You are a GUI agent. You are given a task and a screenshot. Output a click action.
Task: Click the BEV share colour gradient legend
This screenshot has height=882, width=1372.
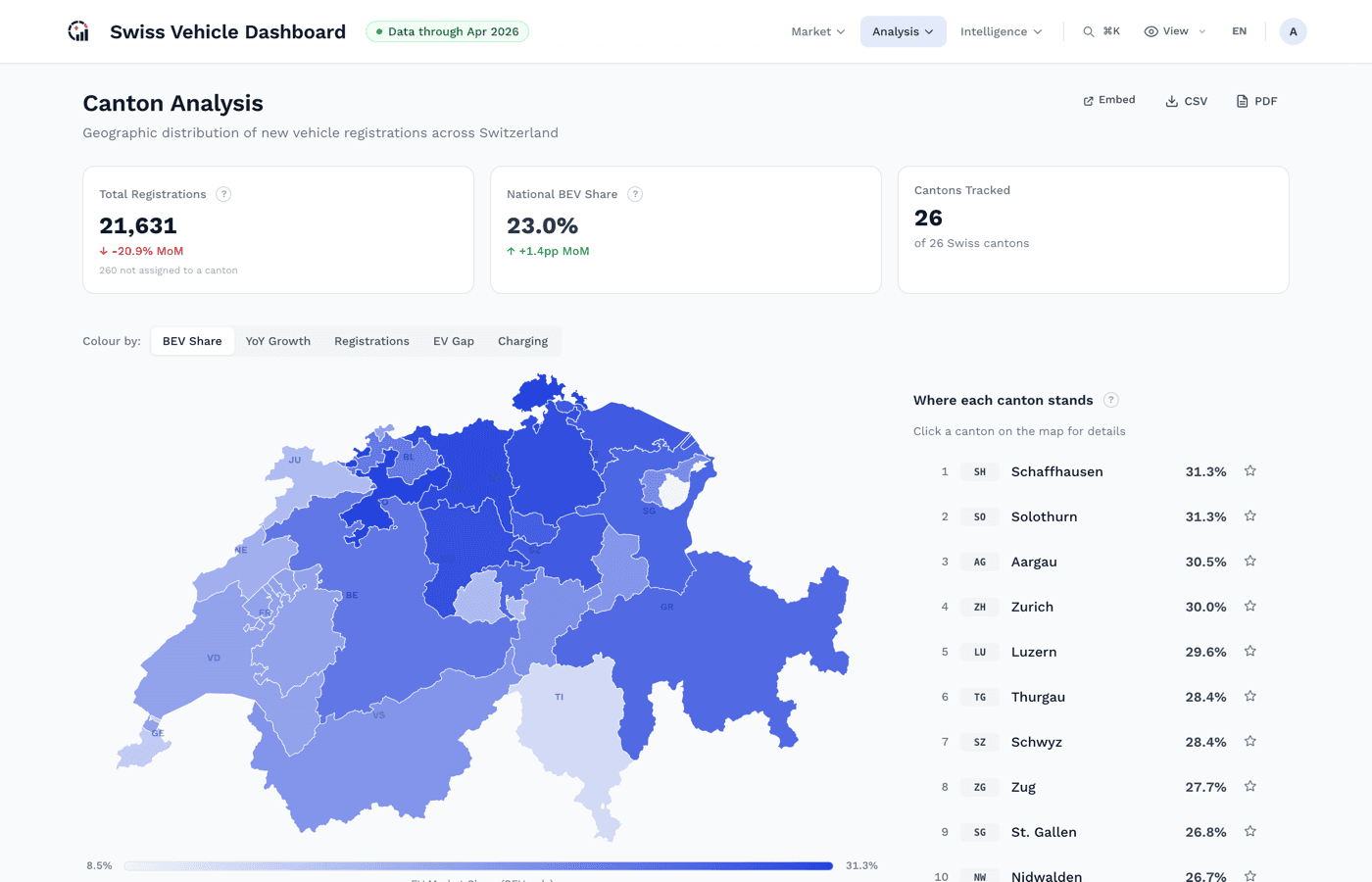[478, 865]
